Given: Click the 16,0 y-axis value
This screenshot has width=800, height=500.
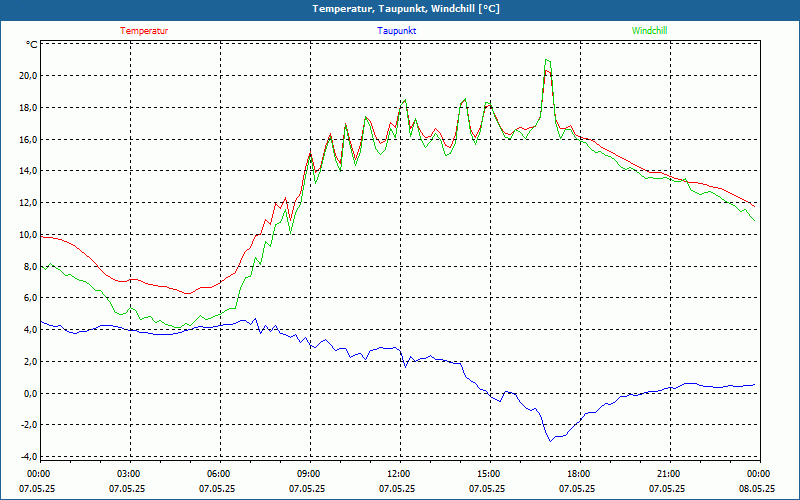Looking at the screenshot, I should tap(28, 139).
